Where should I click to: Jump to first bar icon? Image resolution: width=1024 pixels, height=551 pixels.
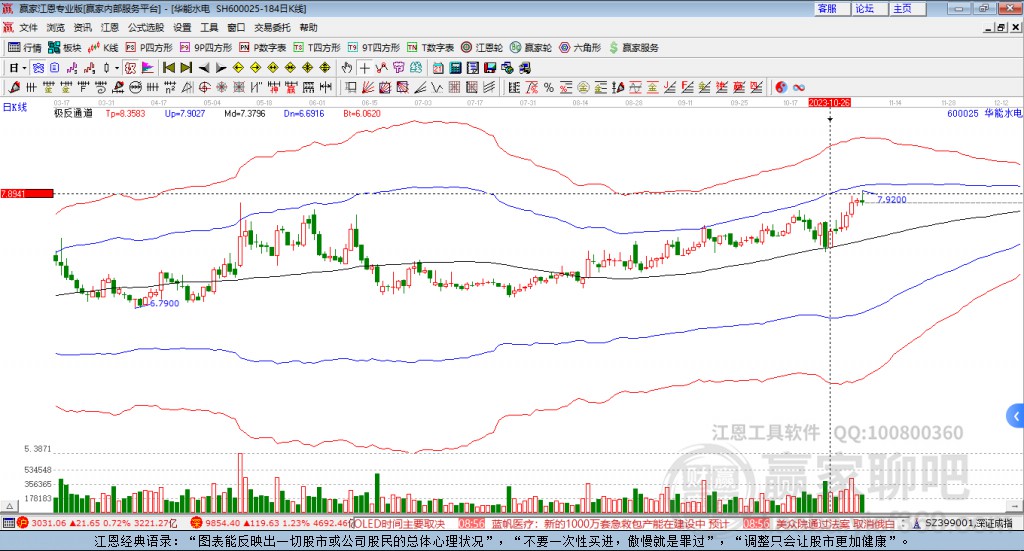(168, 68)
